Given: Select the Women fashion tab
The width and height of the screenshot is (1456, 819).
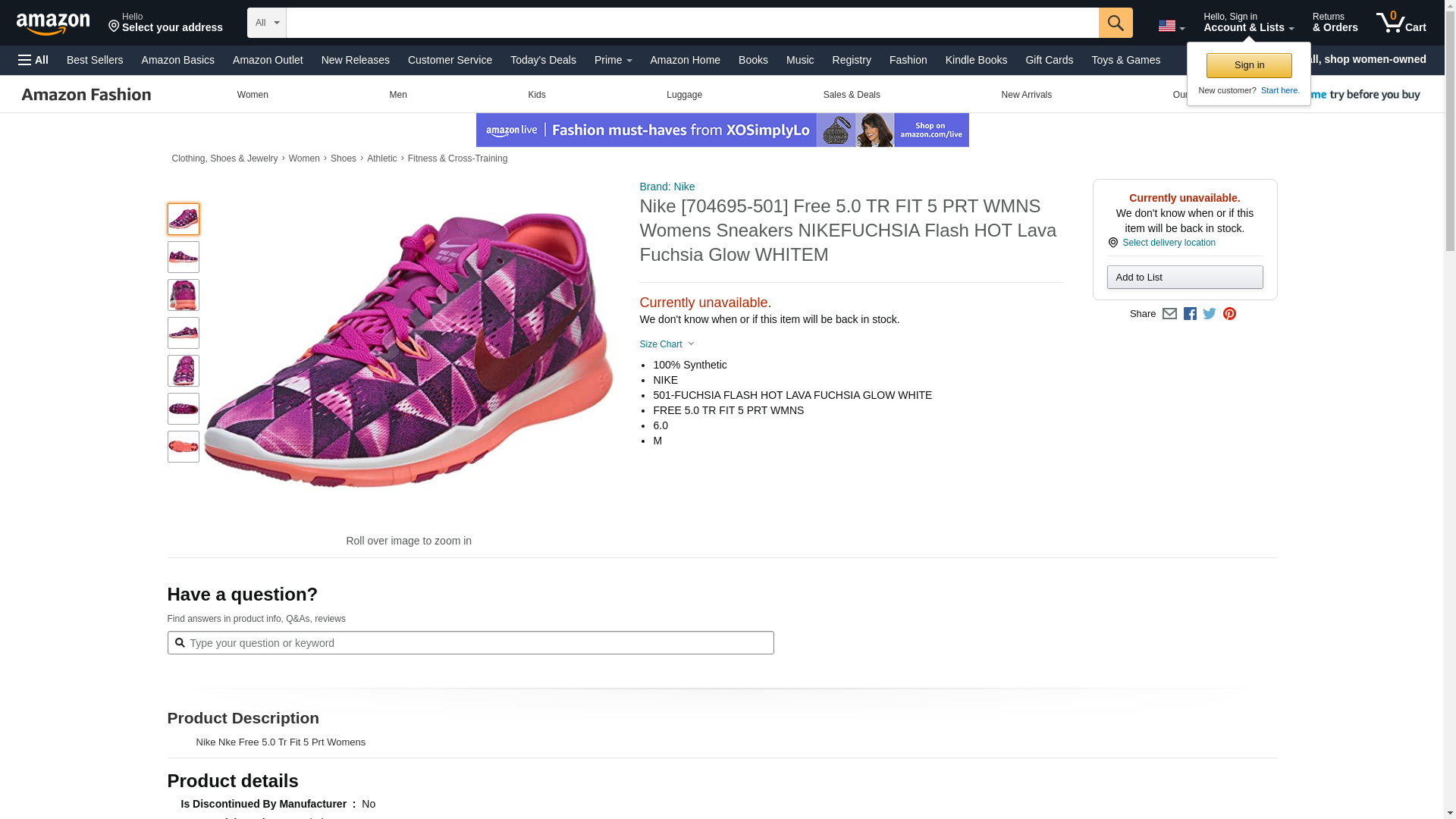Looking at the screenshot, I should click(253, 95).
